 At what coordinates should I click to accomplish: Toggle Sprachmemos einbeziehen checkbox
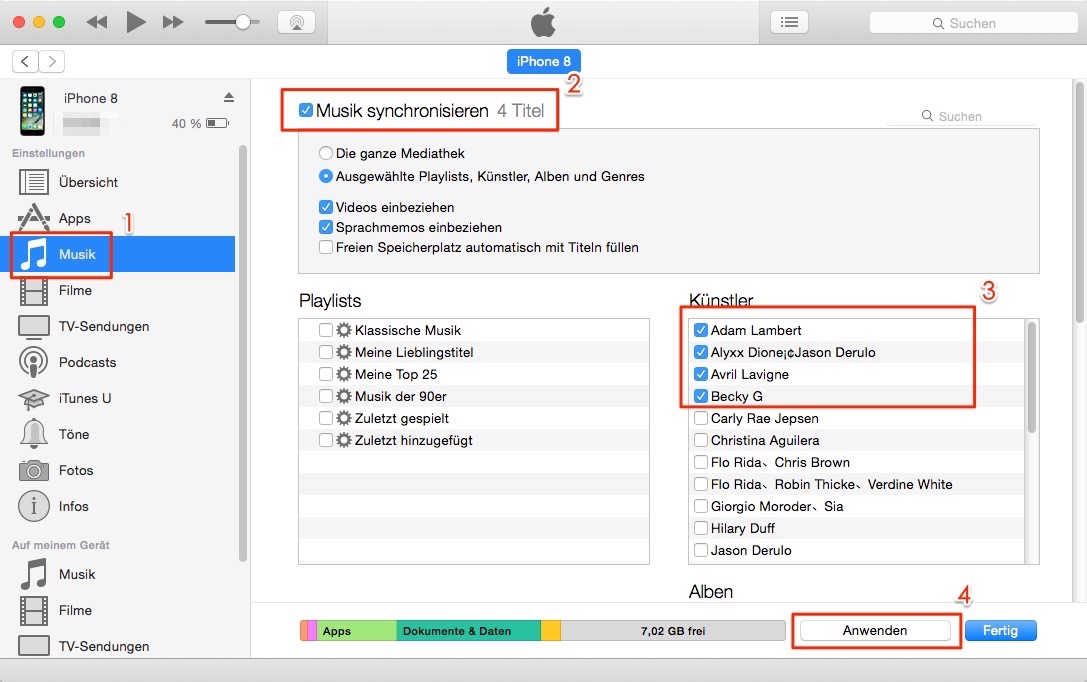tap(326, 227)
